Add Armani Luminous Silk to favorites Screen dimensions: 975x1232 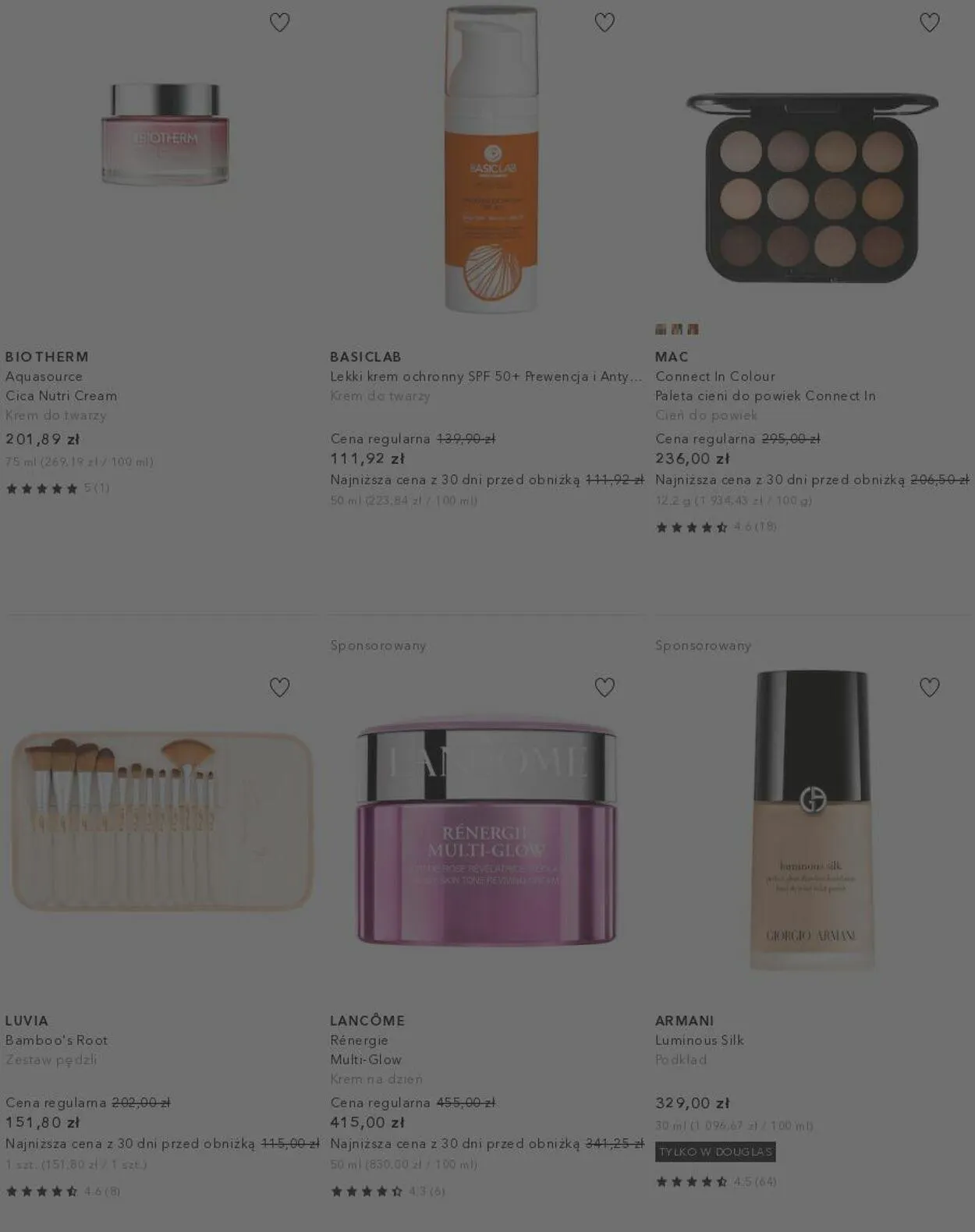pos(929,687)
